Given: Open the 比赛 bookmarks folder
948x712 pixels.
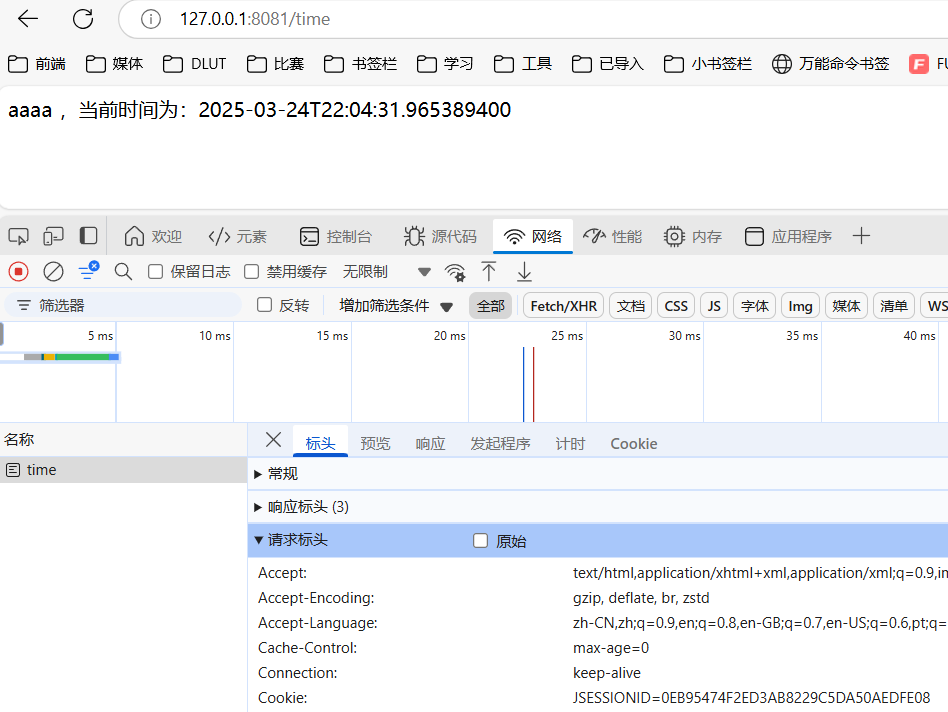Looking at the screenshot, I should point(275,63).
